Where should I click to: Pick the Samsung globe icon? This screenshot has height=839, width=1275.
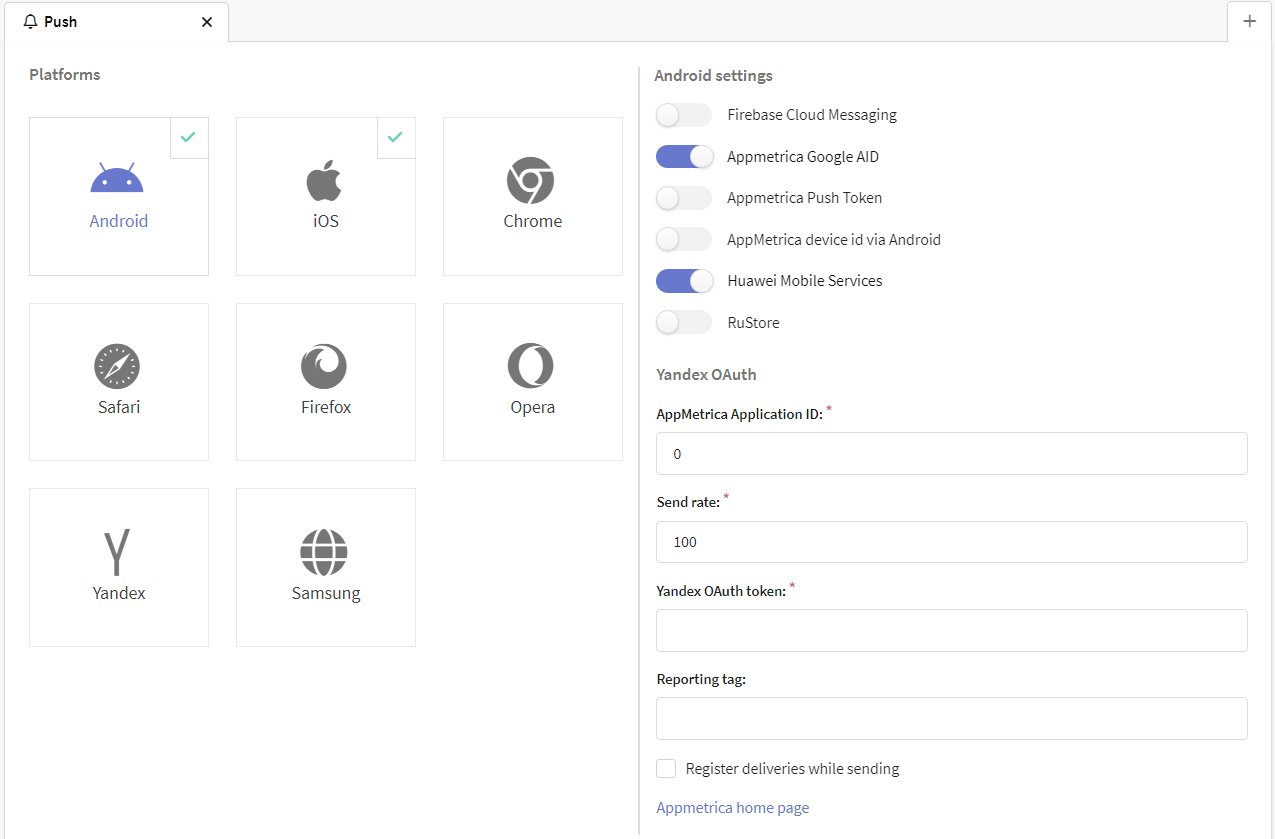click(x=324, y=552)
